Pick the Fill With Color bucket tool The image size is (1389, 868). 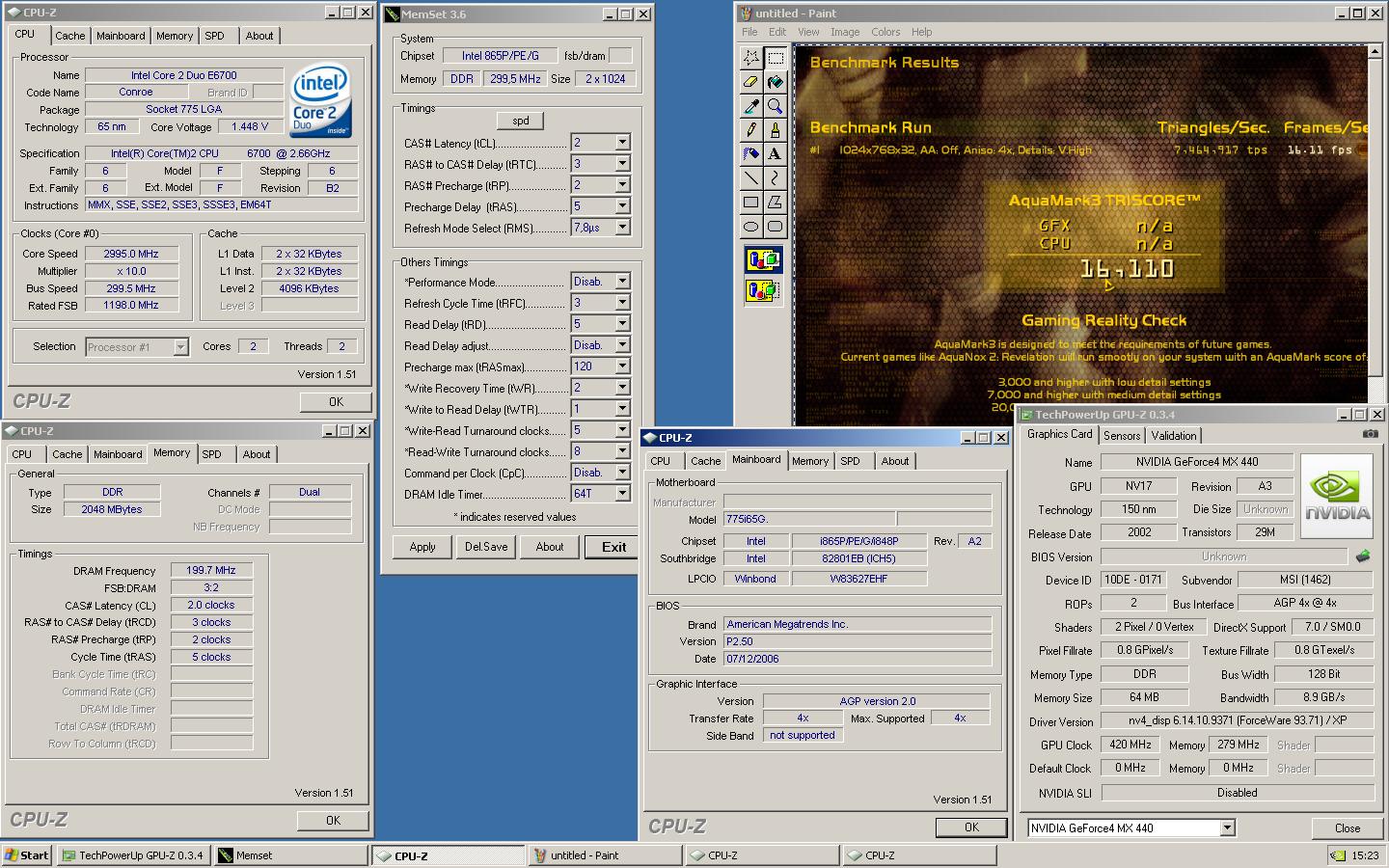click(x=775, y=82)
